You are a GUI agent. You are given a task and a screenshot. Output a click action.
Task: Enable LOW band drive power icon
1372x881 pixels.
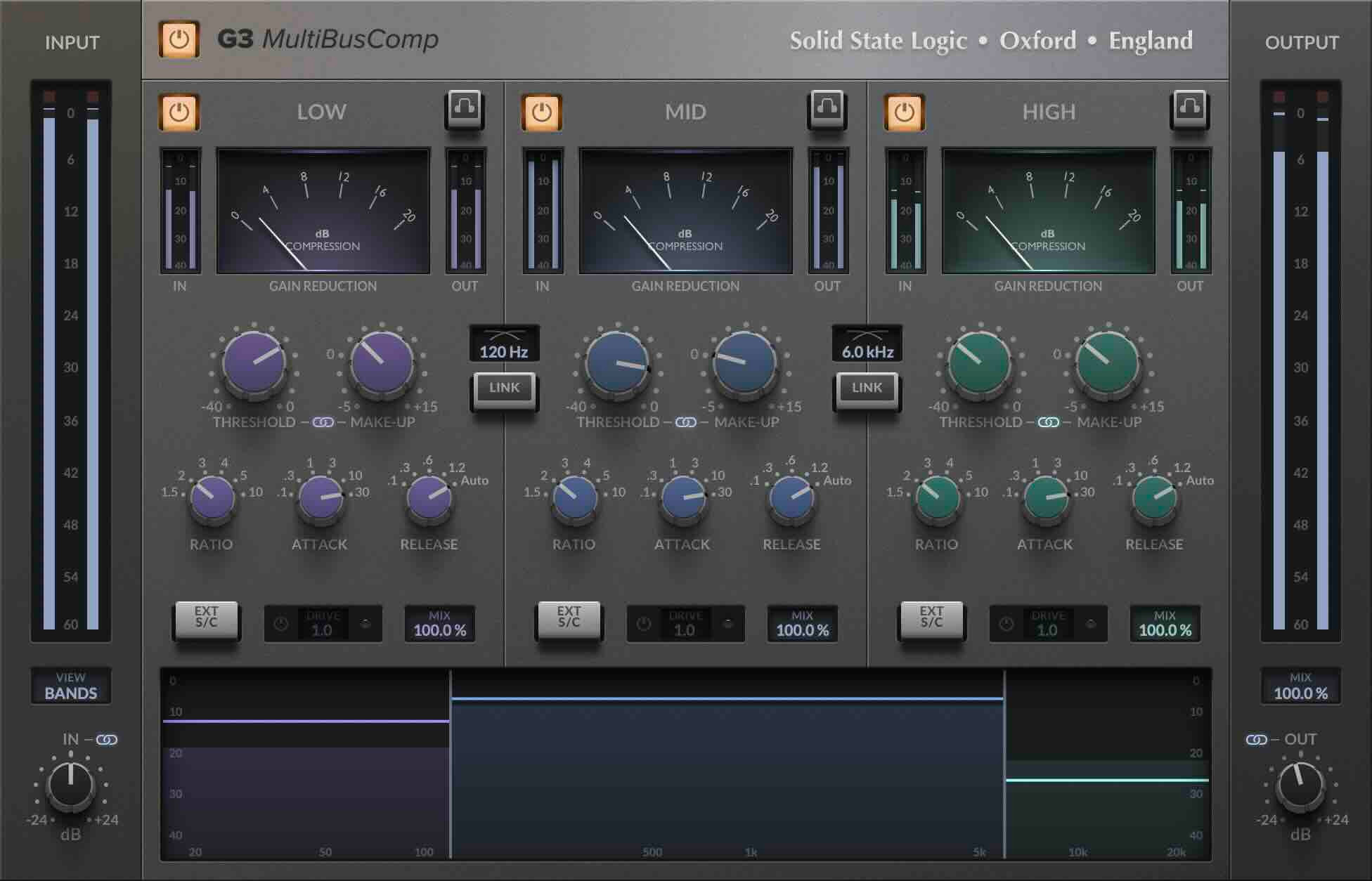[281, 624]
